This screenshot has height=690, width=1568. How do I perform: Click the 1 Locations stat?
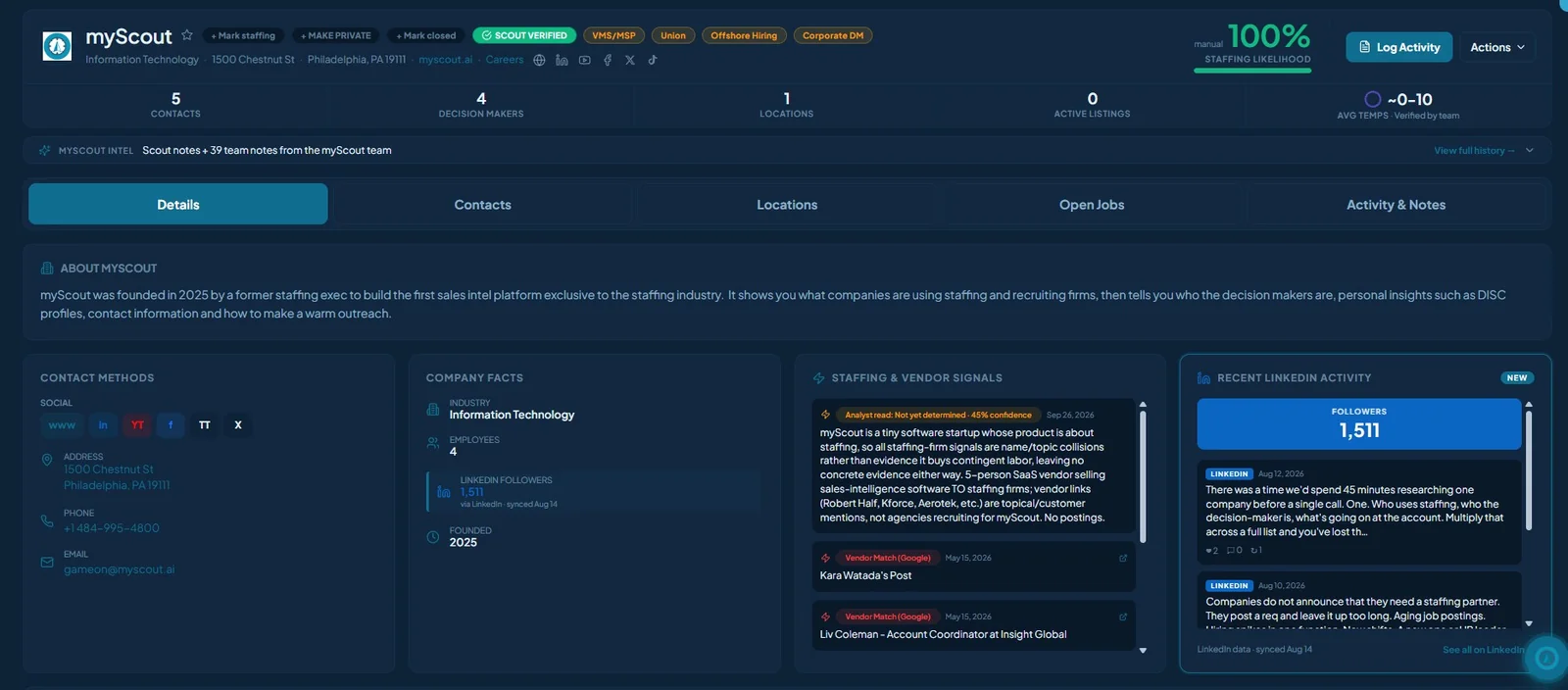click(787, 105)
